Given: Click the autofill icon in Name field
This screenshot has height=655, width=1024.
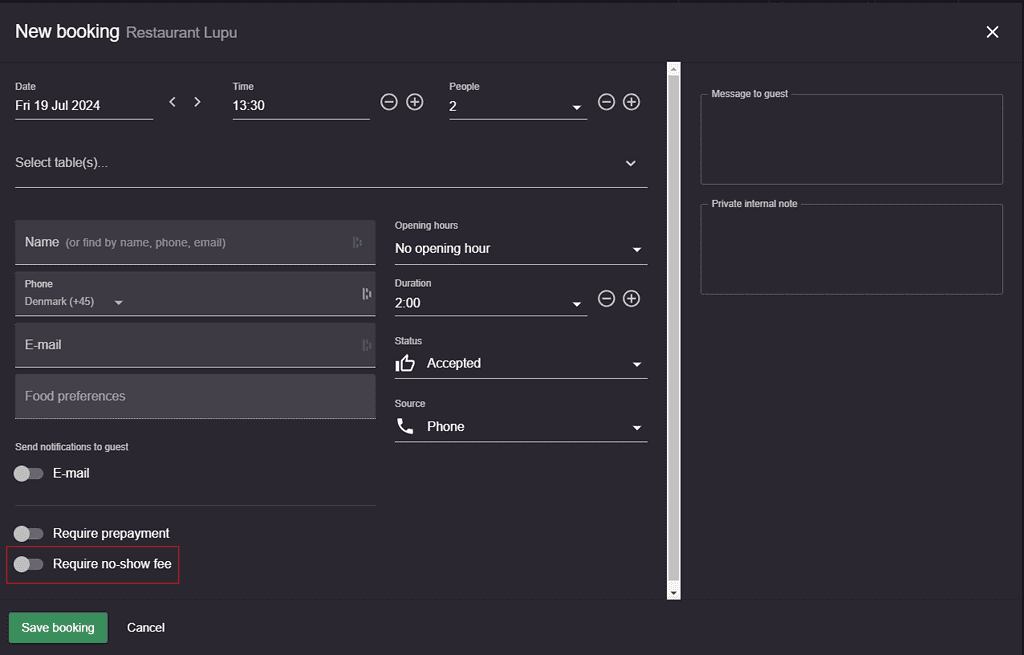Looking at the screenshot, I should [357, 242].
